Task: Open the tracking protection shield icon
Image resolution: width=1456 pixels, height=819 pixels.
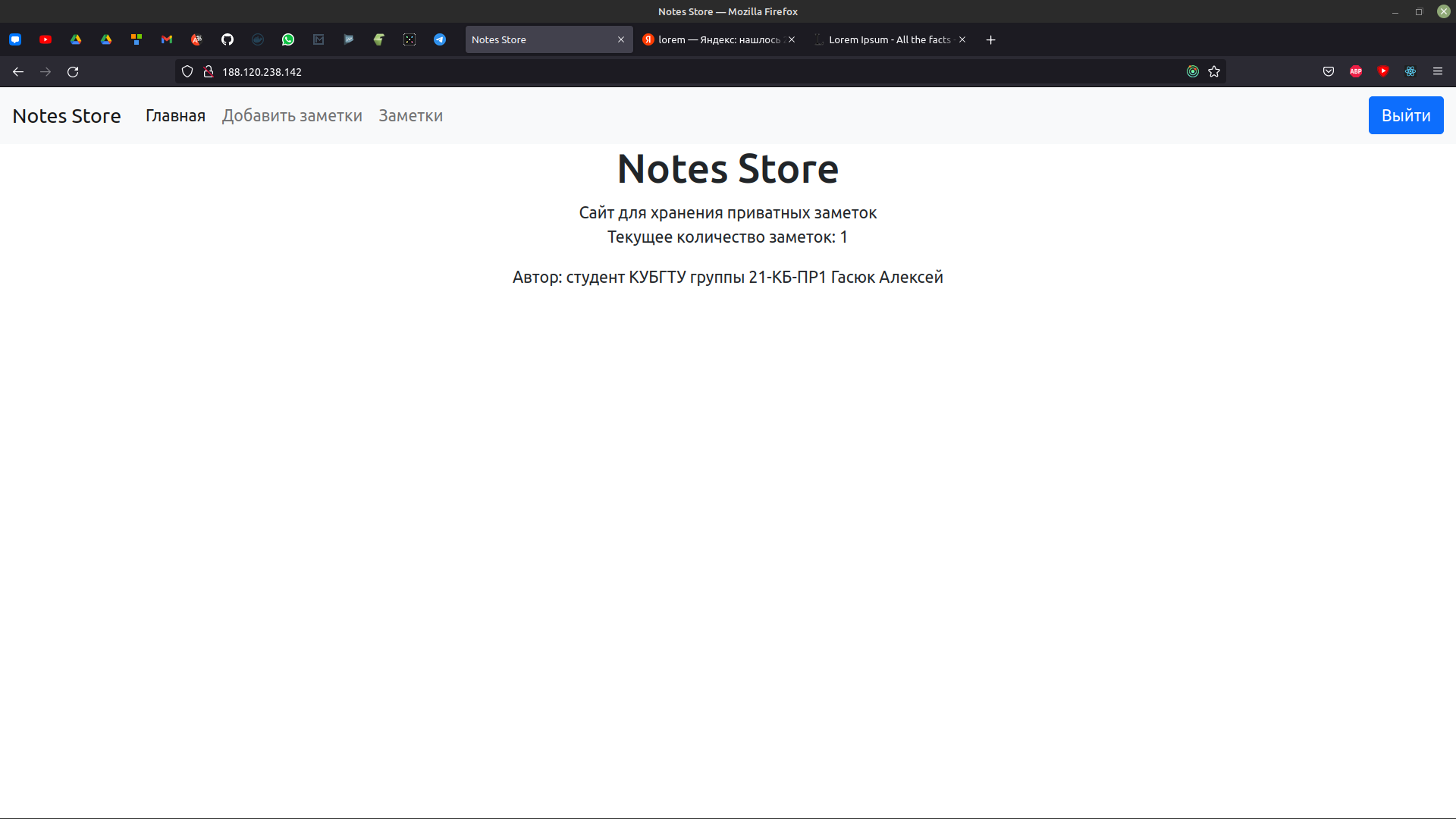Action: coord(187,71)
